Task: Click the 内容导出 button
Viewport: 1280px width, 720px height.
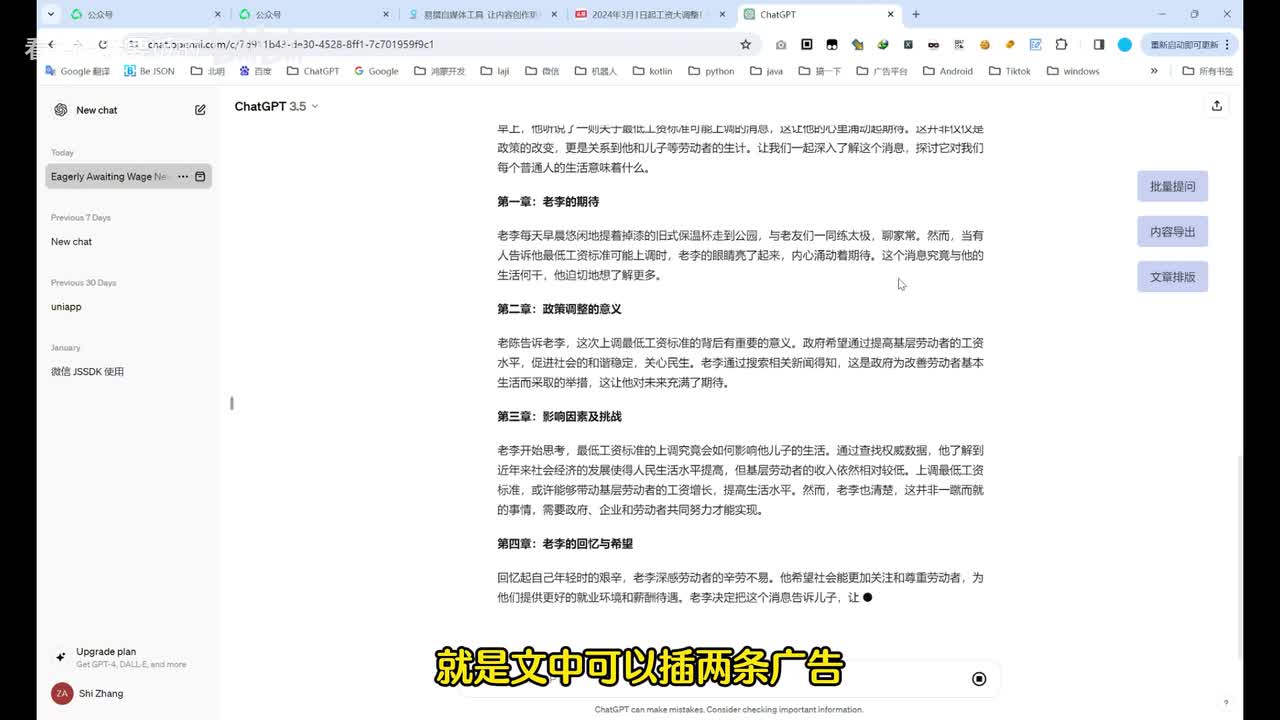Action: click(1172, 232)
